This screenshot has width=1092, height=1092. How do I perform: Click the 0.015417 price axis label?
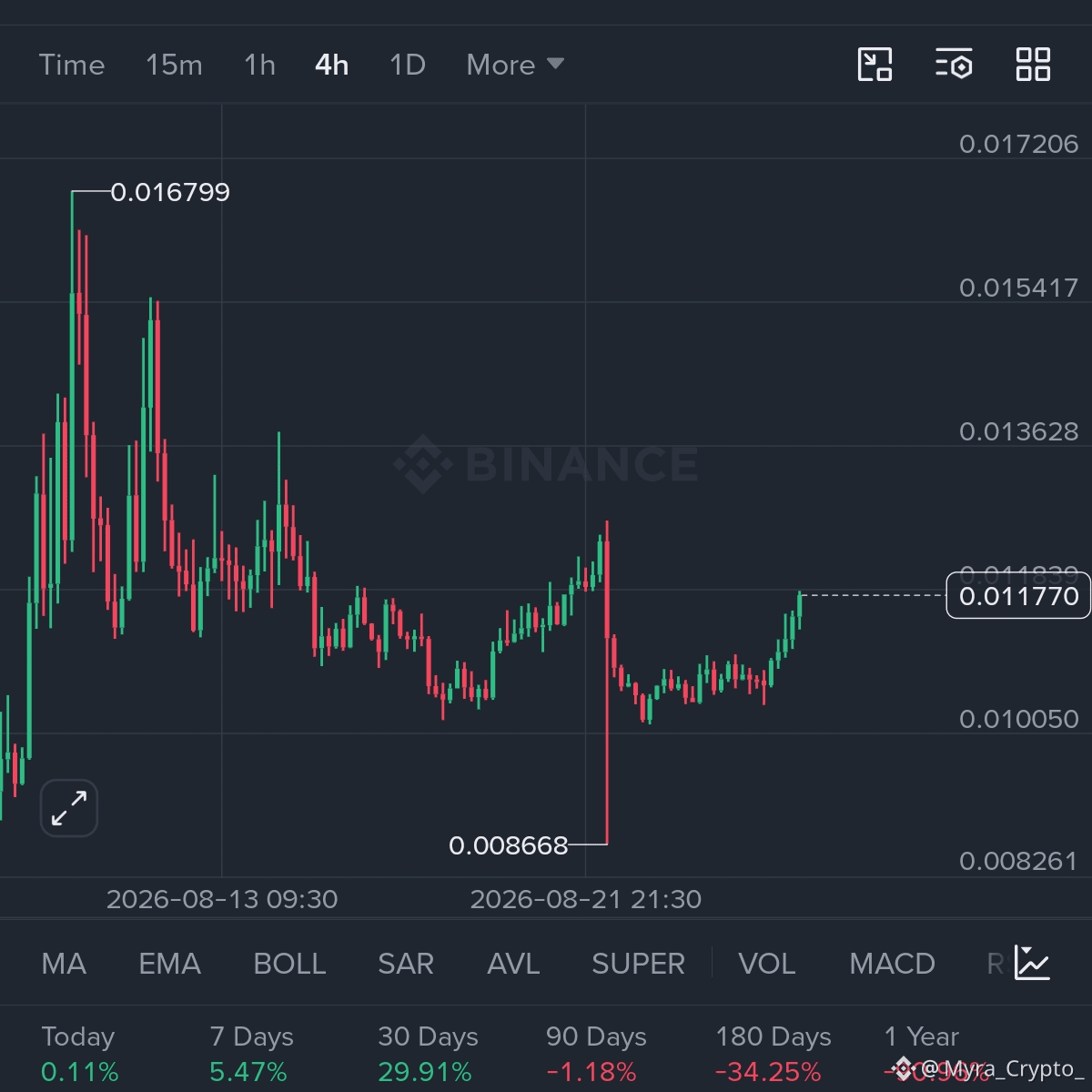tap(1018, 288)
